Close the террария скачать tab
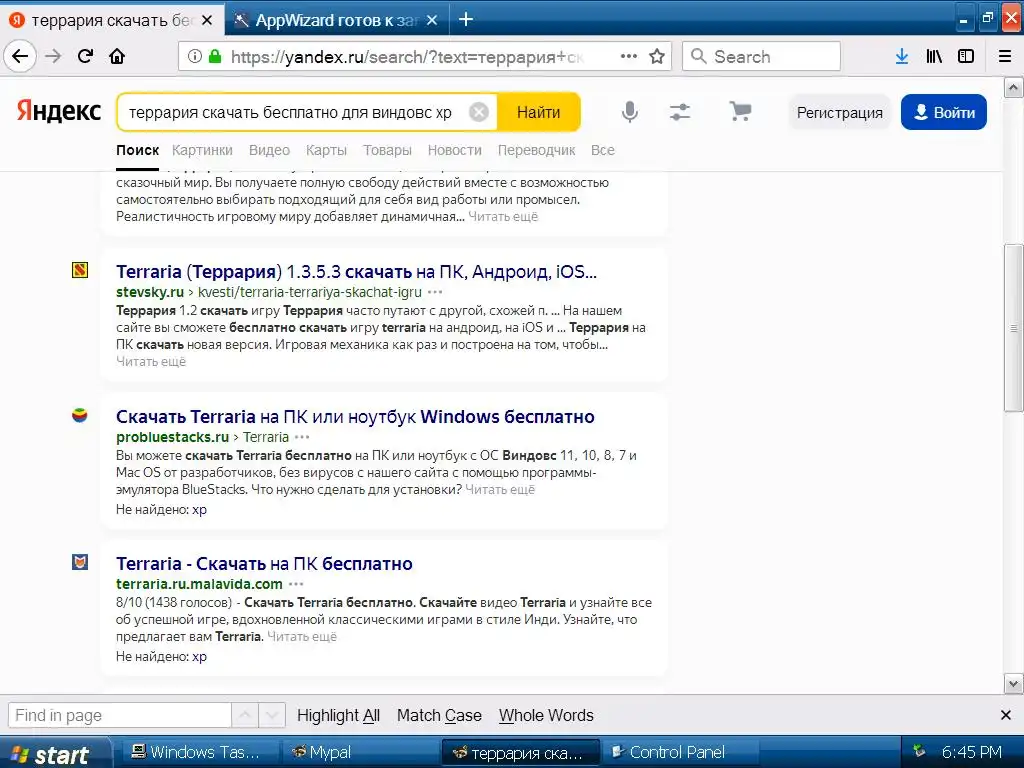 click(x=207, y=20)
